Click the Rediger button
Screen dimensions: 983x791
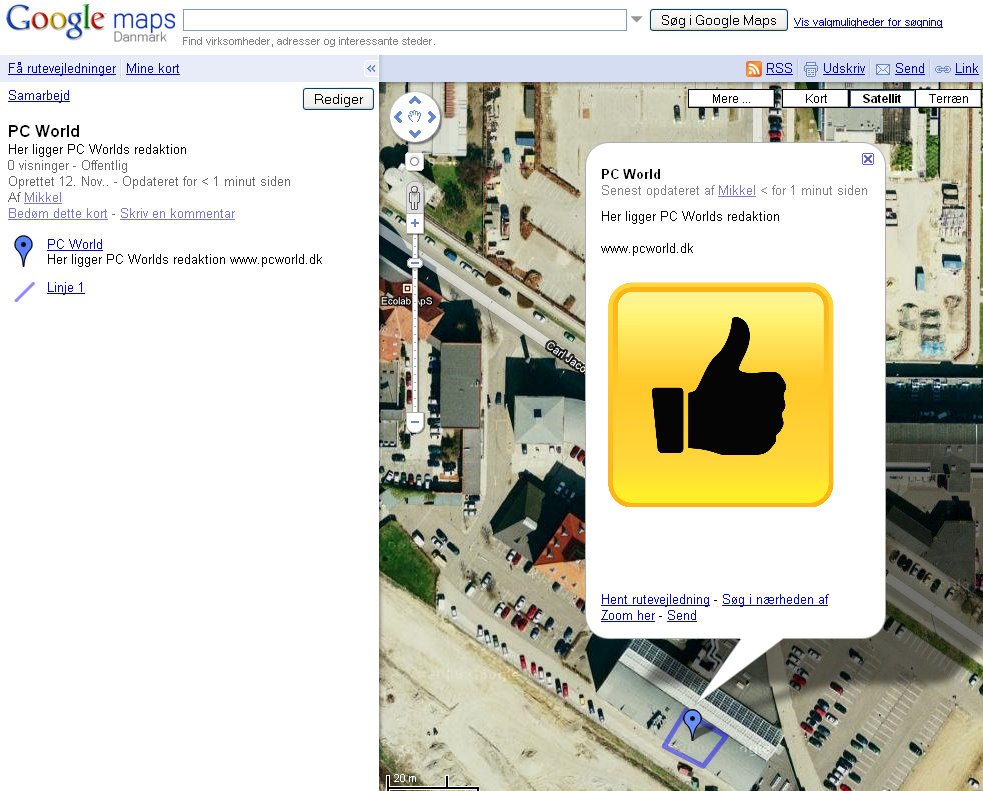point(339,99)
